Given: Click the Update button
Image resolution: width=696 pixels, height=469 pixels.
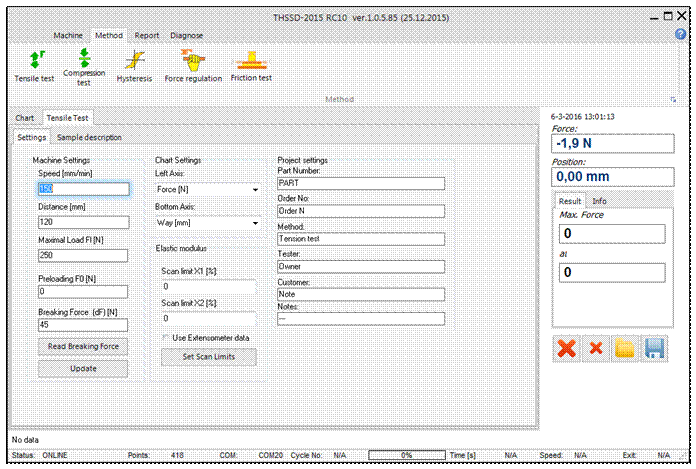Looking at the screenshot, I should coord(83,369).
